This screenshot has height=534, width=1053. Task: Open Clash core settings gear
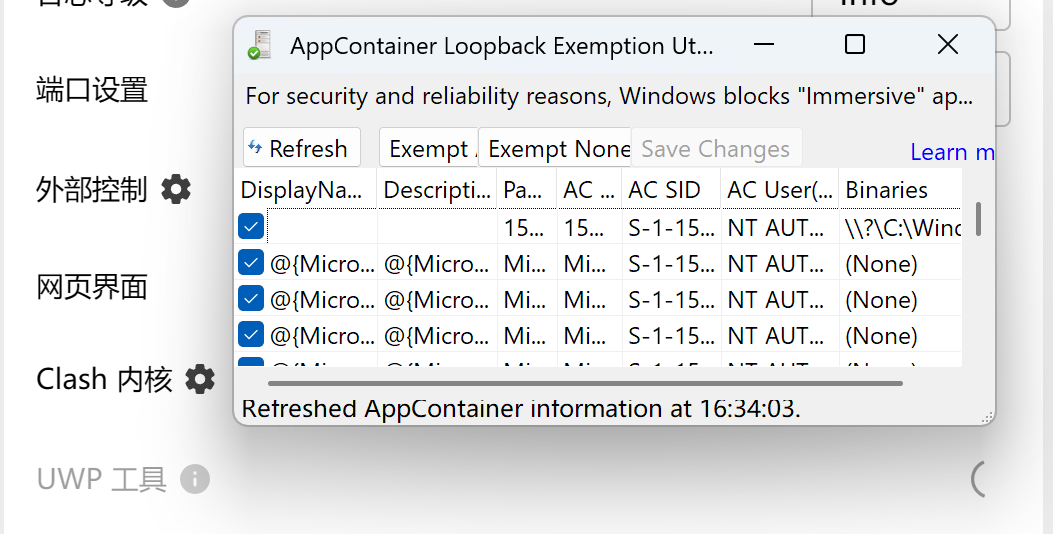tap(200, 379)
